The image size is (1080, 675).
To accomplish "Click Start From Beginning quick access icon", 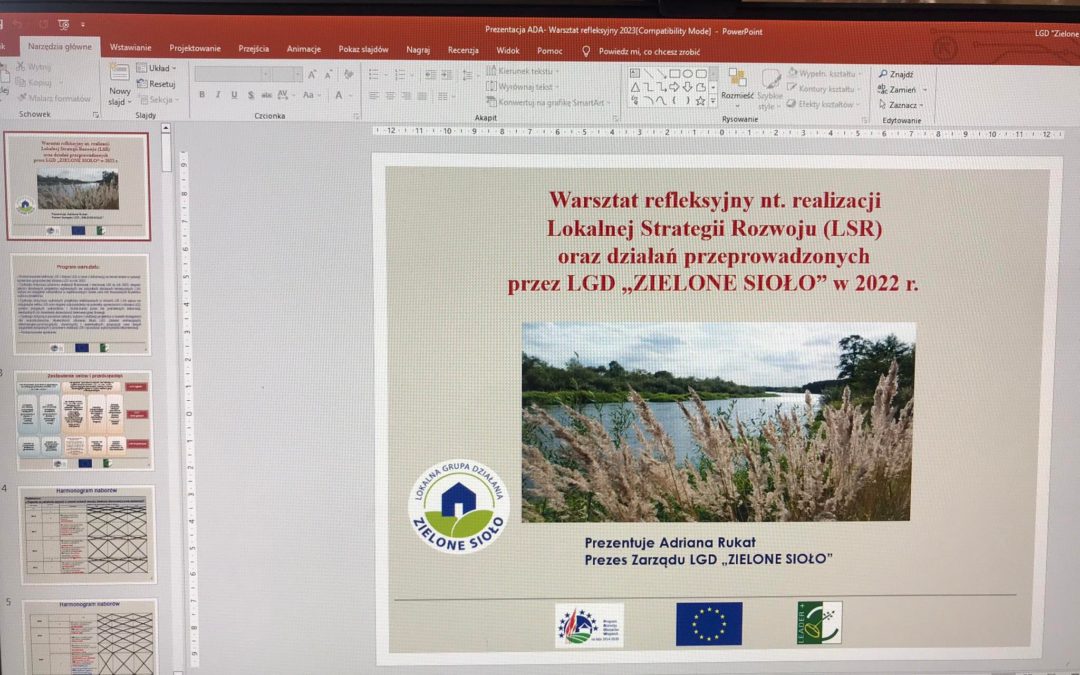I will [64, 23].
